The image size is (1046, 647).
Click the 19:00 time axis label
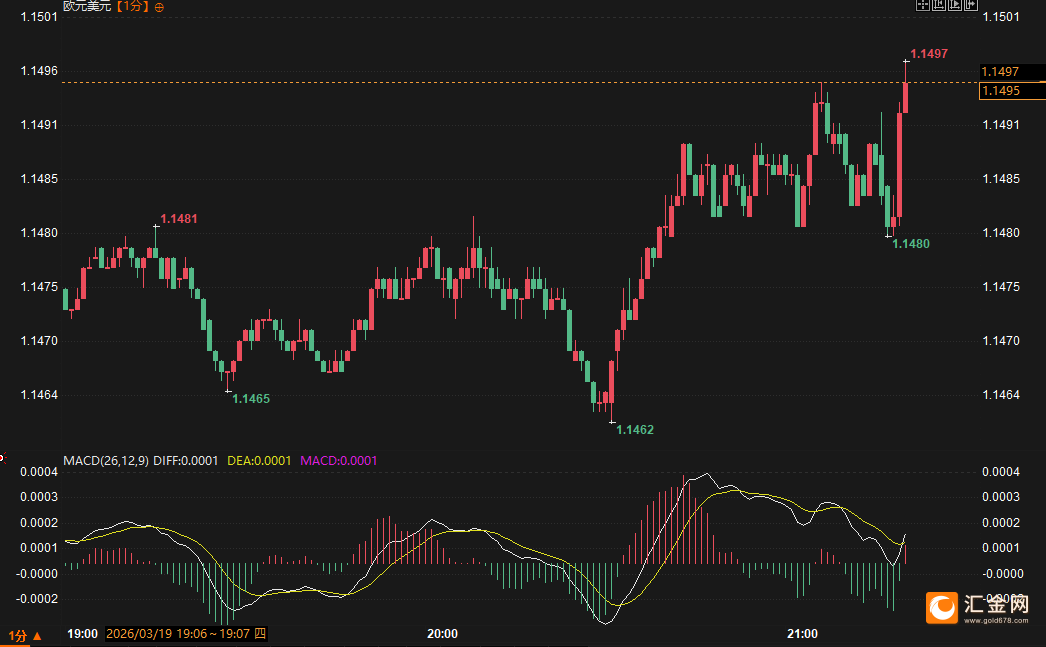(x=82, y=634)
